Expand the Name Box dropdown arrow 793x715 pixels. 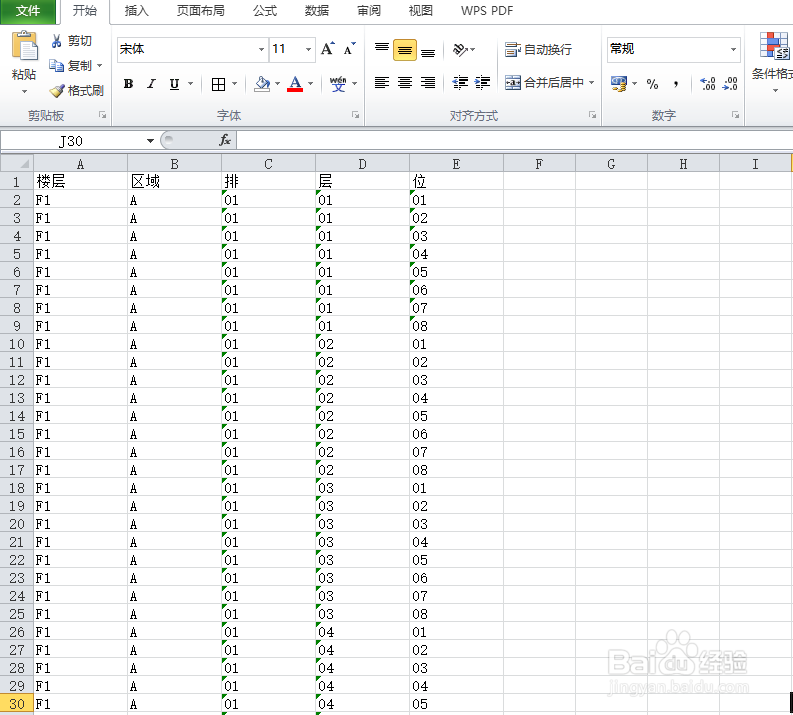click(x=150, y=141)
